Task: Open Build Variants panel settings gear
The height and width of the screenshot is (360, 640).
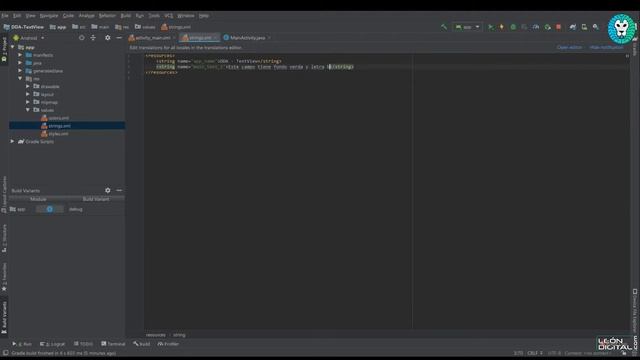Action: coord(108,190)
